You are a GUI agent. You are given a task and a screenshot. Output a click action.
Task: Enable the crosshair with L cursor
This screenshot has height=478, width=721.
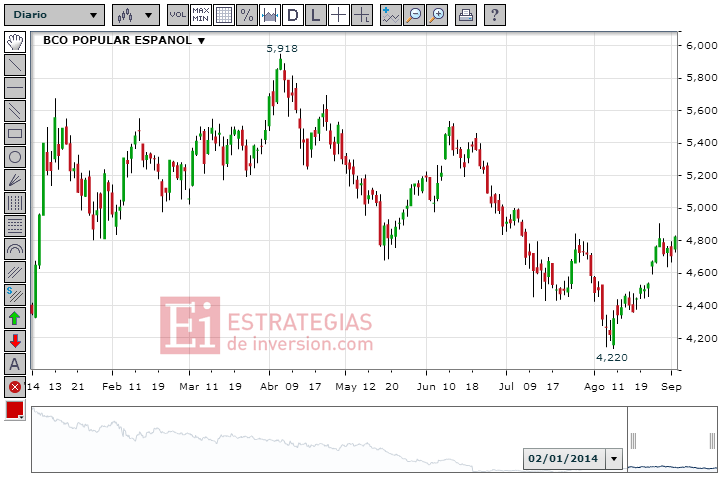click(x=361, y=15)
